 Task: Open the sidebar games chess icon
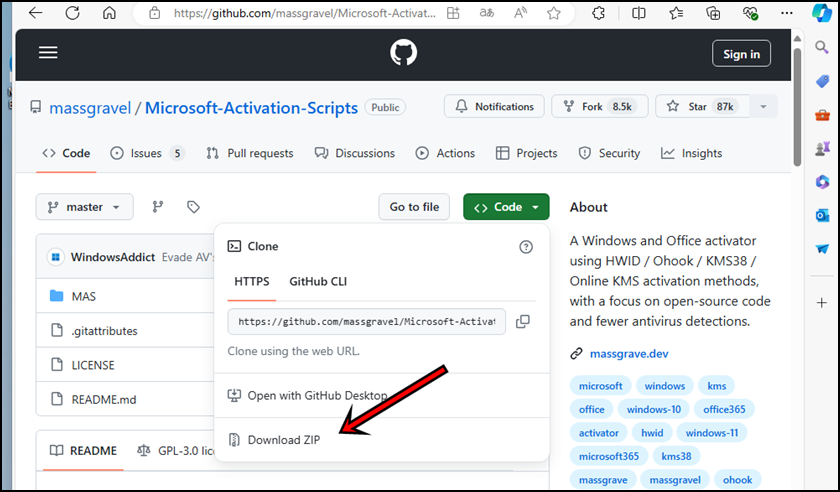pyautogui.click(x=822, y=148)
